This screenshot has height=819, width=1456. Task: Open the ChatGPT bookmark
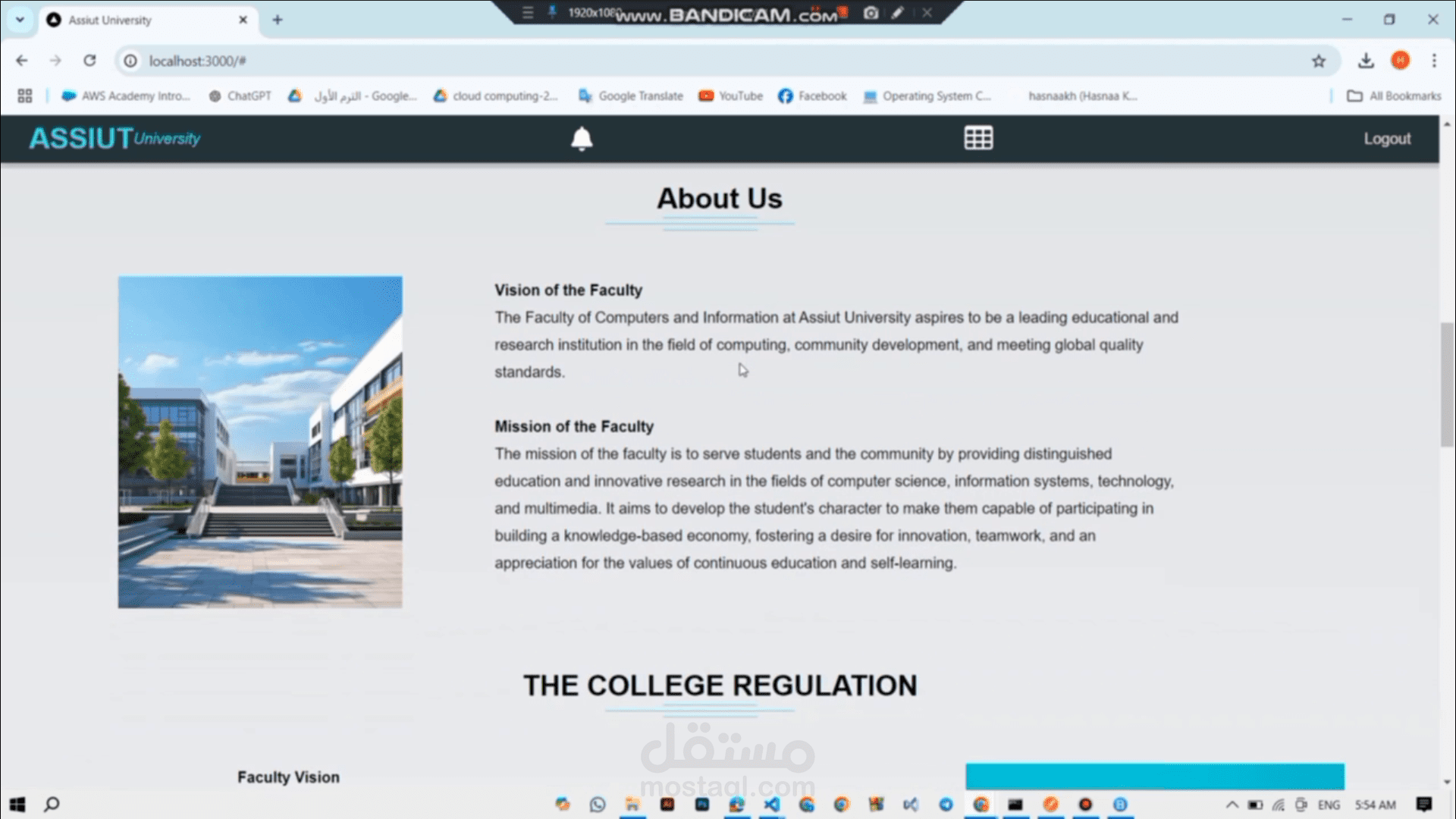[x=240, y=96]
